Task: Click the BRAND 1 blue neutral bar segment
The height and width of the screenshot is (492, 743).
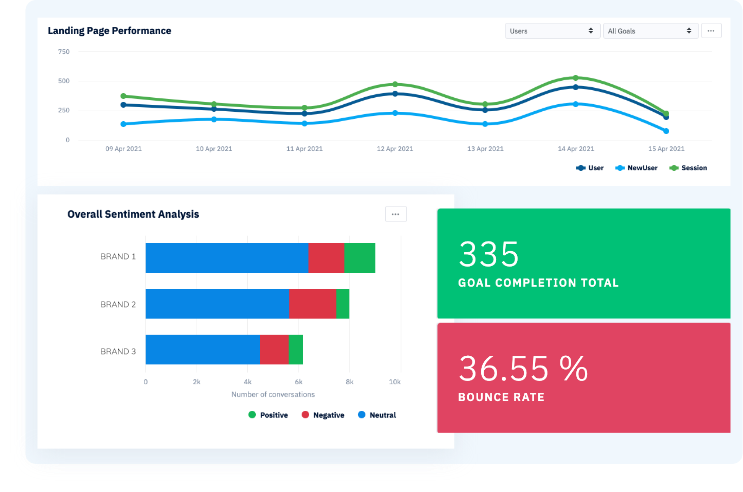Action: coord(226,257)
